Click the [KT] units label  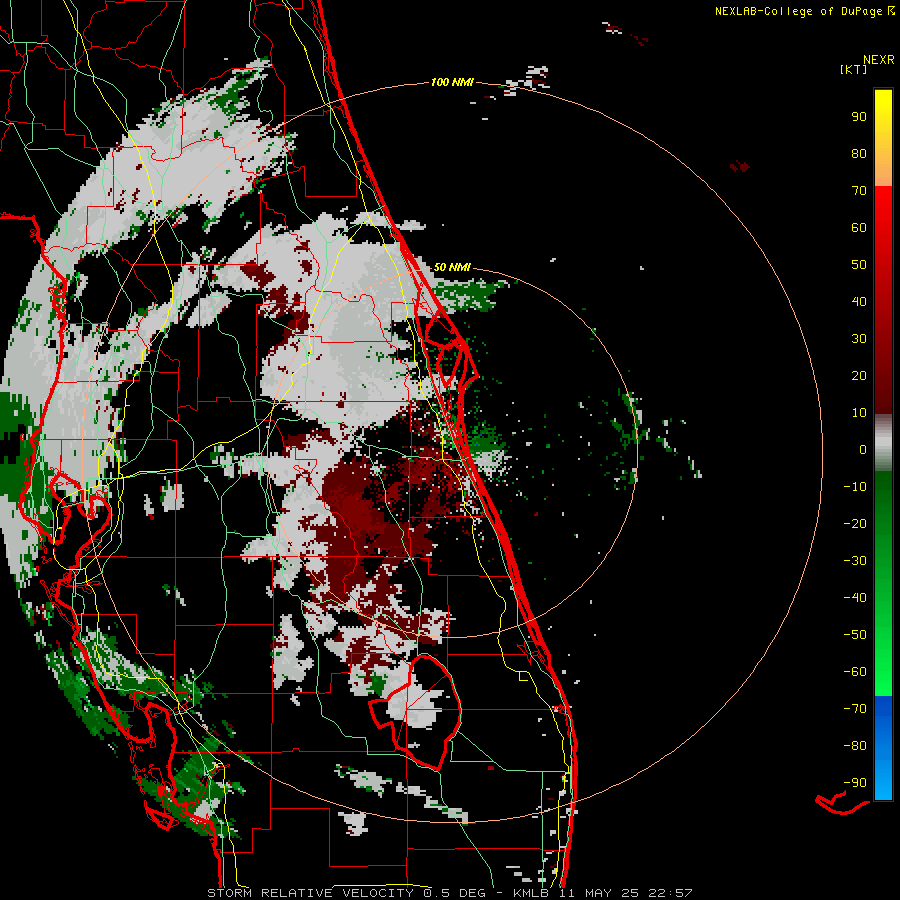click(853, 69)
